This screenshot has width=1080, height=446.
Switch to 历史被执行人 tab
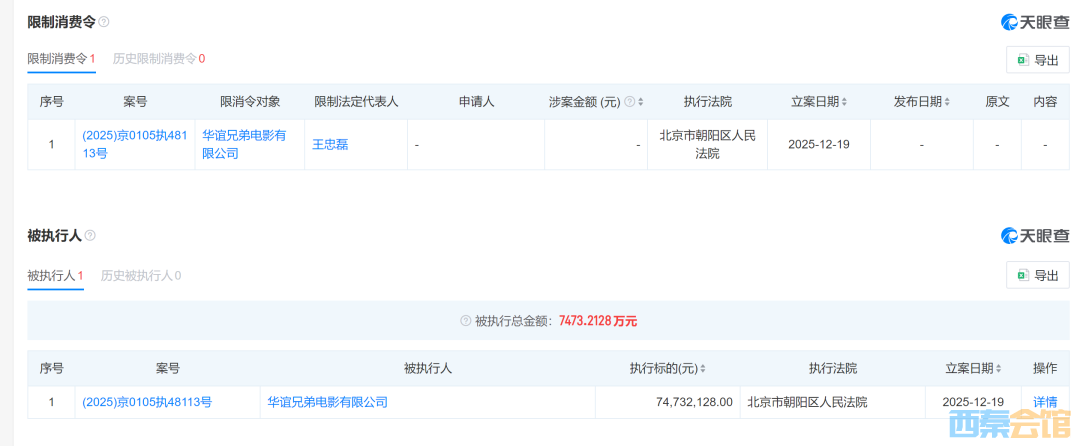pyautogui.click(x=140, y=275)
